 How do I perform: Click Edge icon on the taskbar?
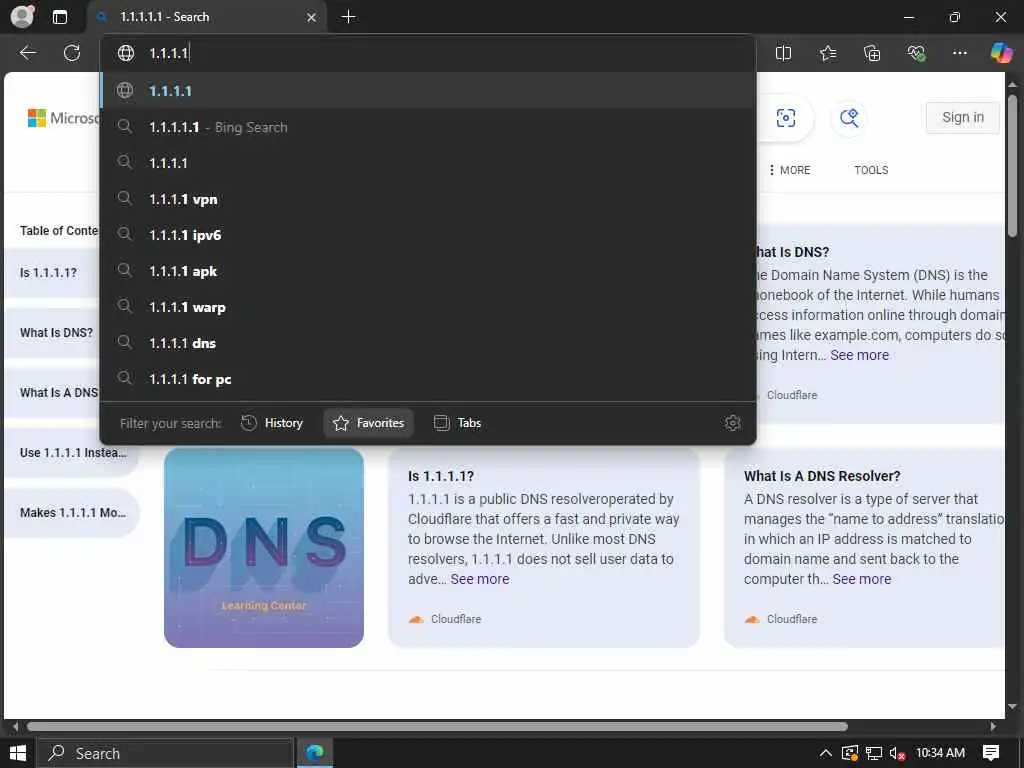(315, 754)
